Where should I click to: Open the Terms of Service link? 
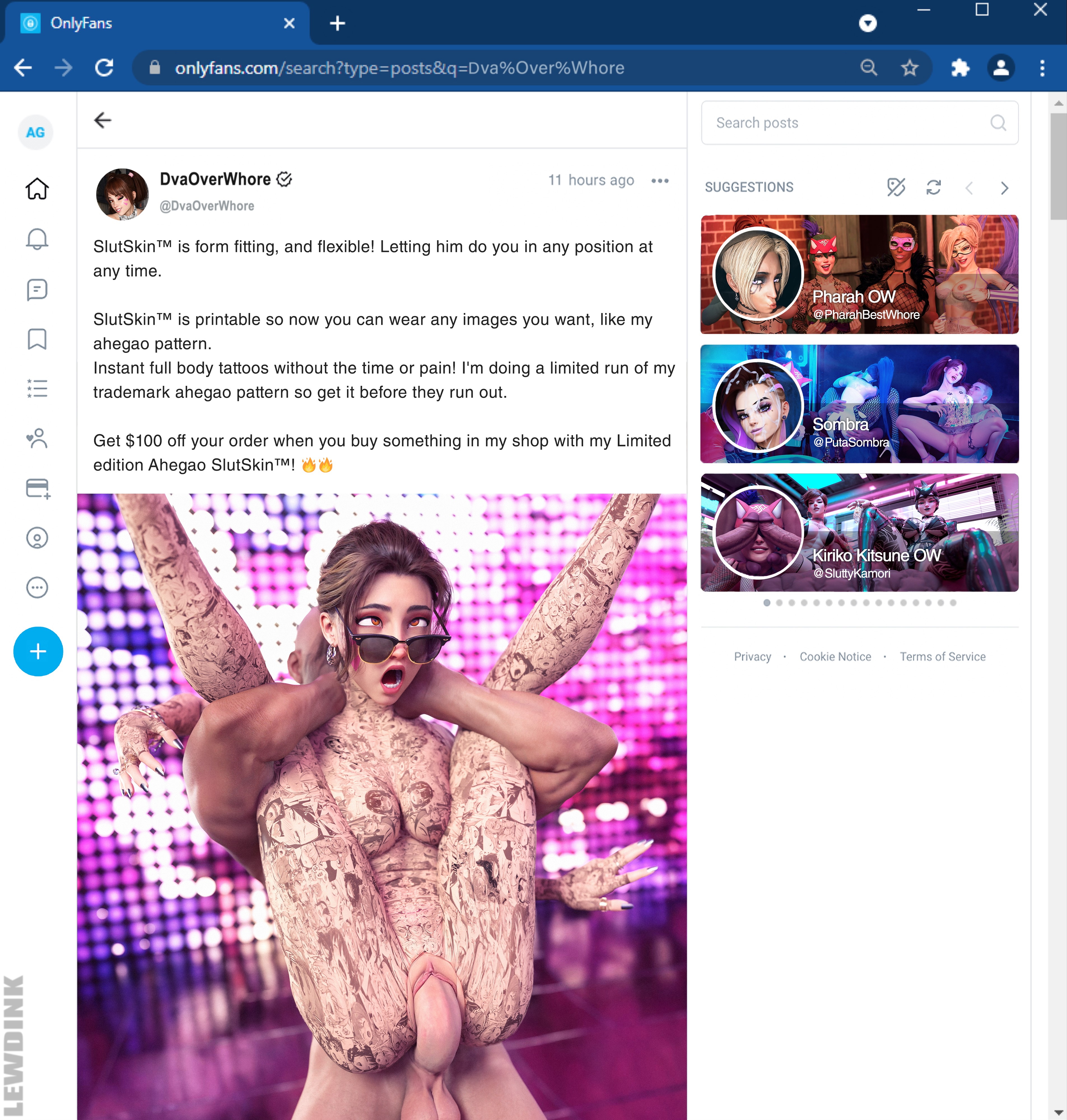942,657
